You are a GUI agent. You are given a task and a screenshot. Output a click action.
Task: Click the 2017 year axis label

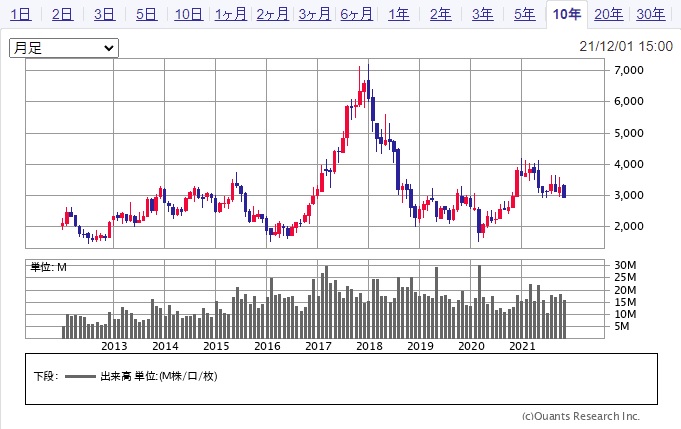318,346
